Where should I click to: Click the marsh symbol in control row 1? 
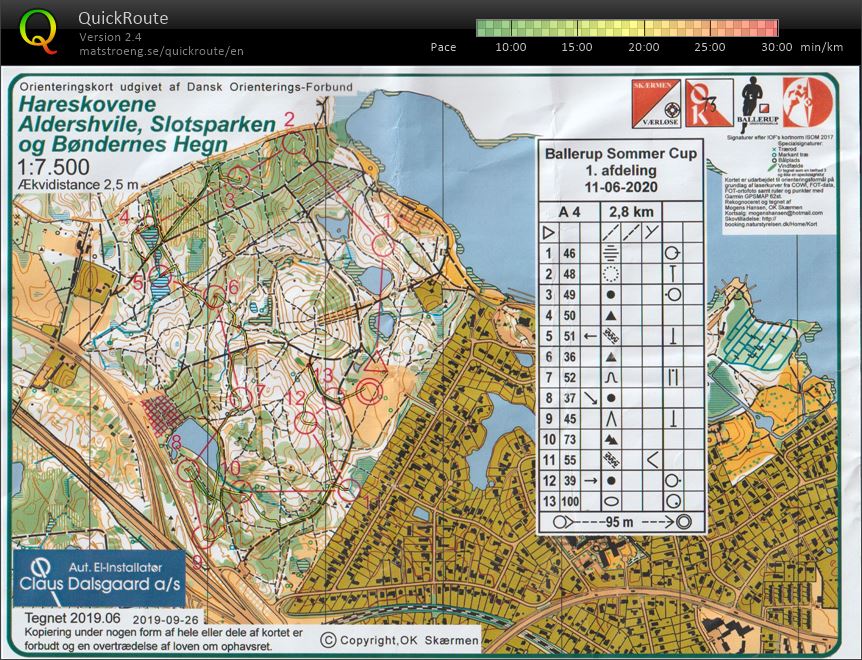[x=611, y=253]
